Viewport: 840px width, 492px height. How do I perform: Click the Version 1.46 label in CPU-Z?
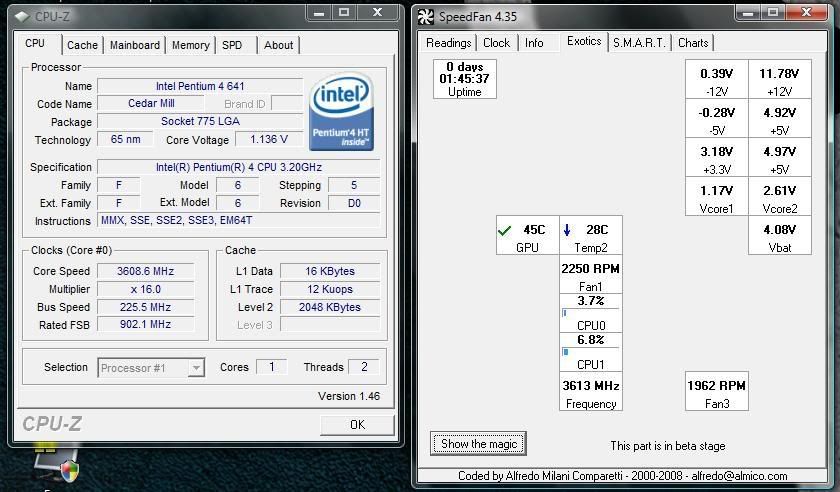(349, 396)
